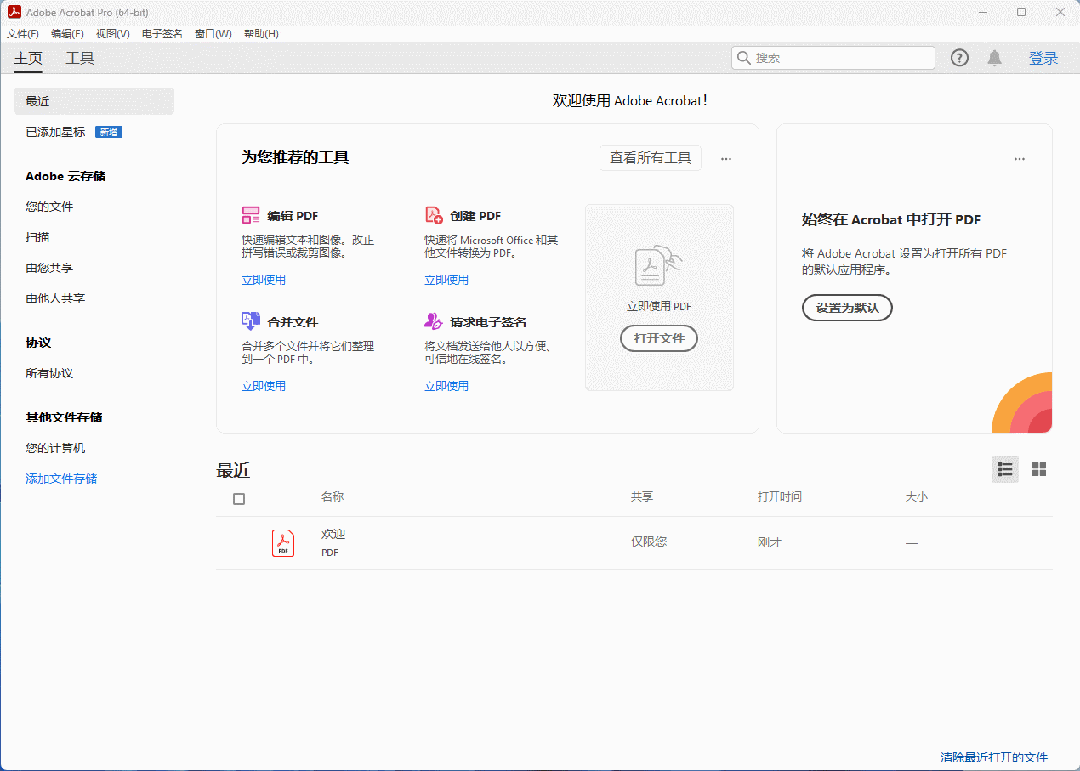Viewport: 1080px width, 771px height.
Task: Open the 帮助(H) menu
Action: 261,33
